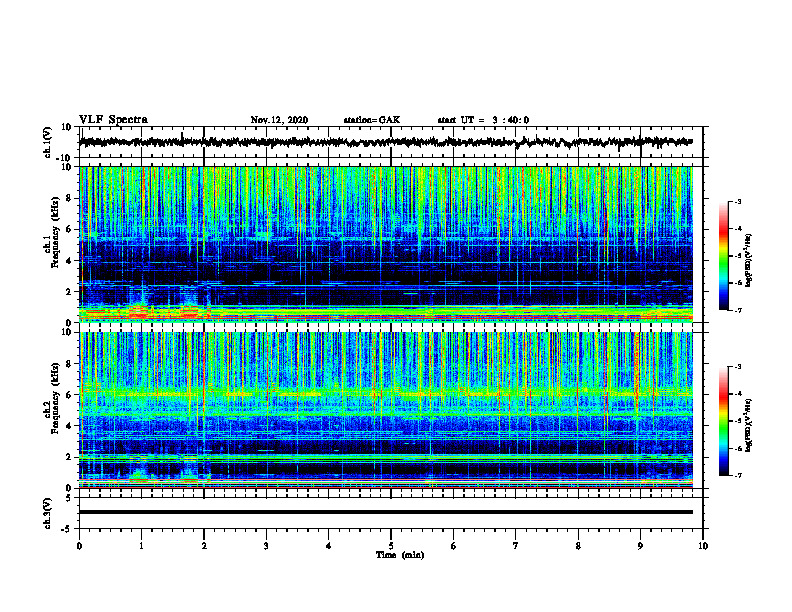The width and height of the screenshot is (792, 612).
Task: Click the "10" tick label on Time axis
Action: 703,546
